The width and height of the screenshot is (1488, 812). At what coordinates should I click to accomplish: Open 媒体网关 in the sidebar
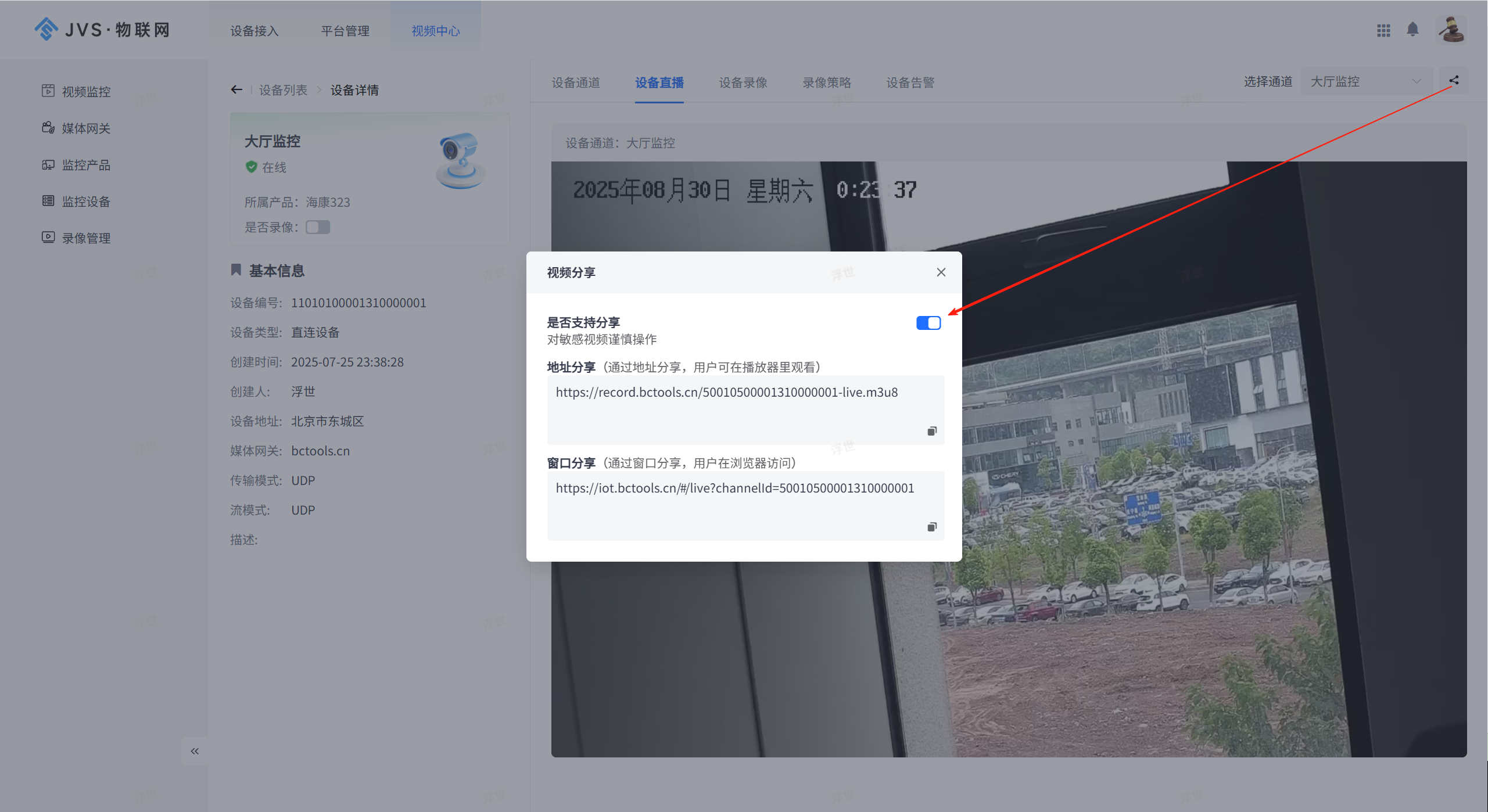coord(86,128)
